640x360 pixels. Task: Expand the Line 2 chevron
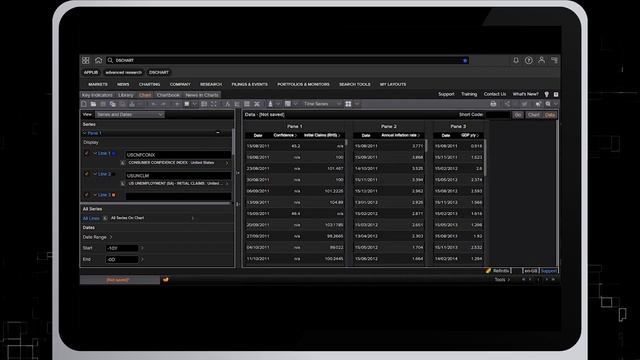point(95,174)
